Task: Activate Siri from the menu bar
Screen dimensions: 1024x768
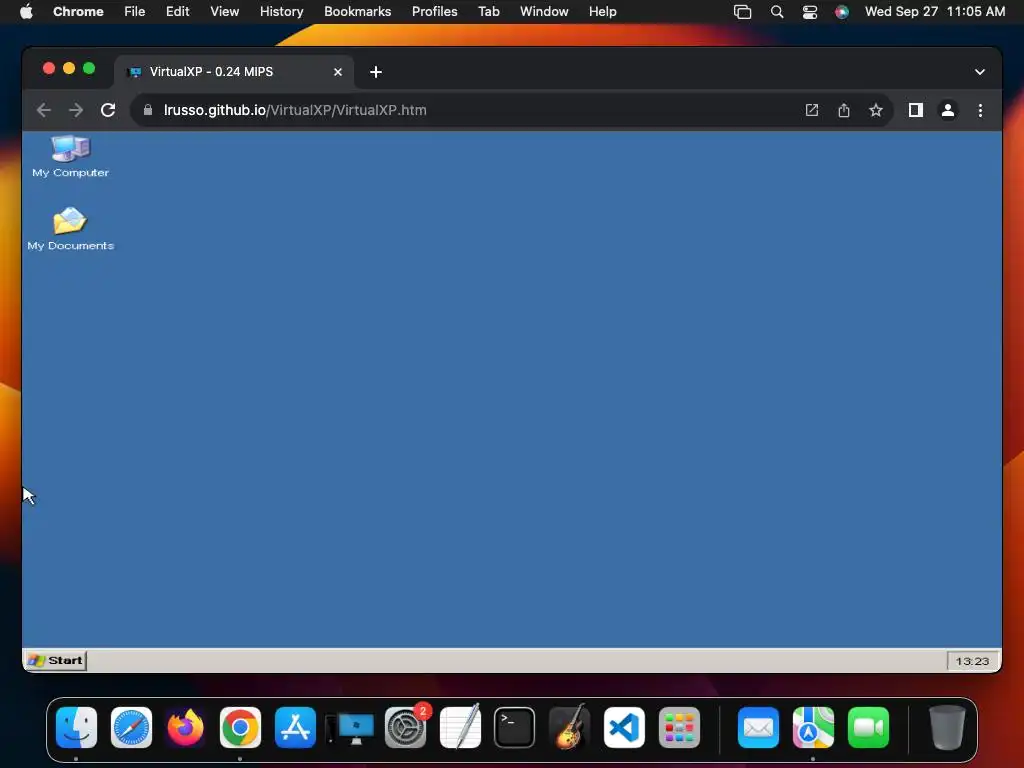Action: [842, 12]
